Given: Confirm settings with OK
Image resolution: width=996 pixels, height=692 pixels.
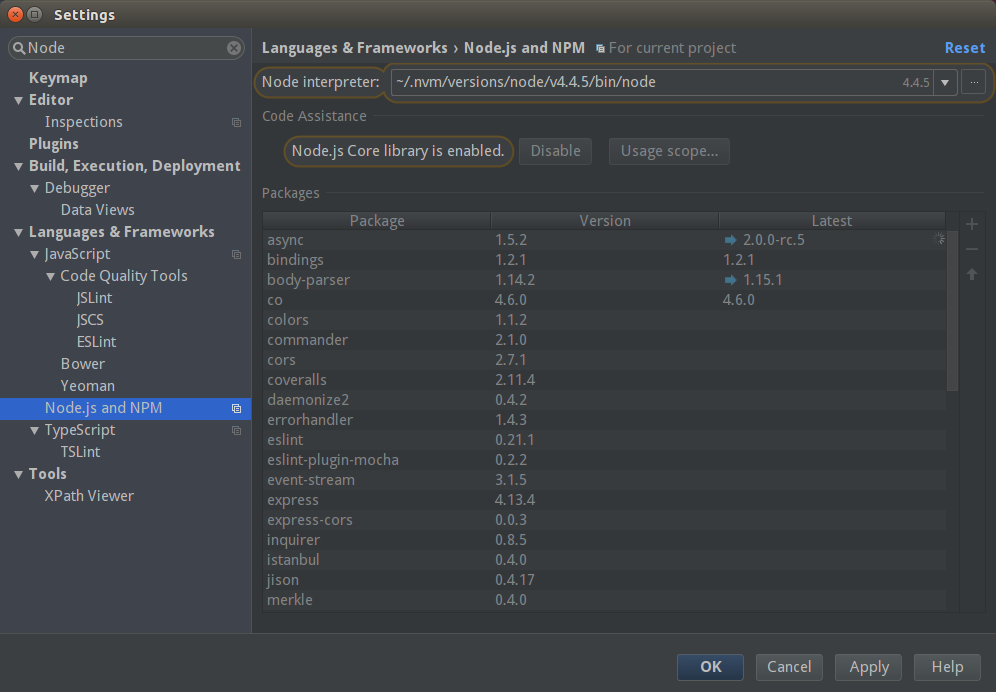Looking at the screenshot, I should (711, 667).
